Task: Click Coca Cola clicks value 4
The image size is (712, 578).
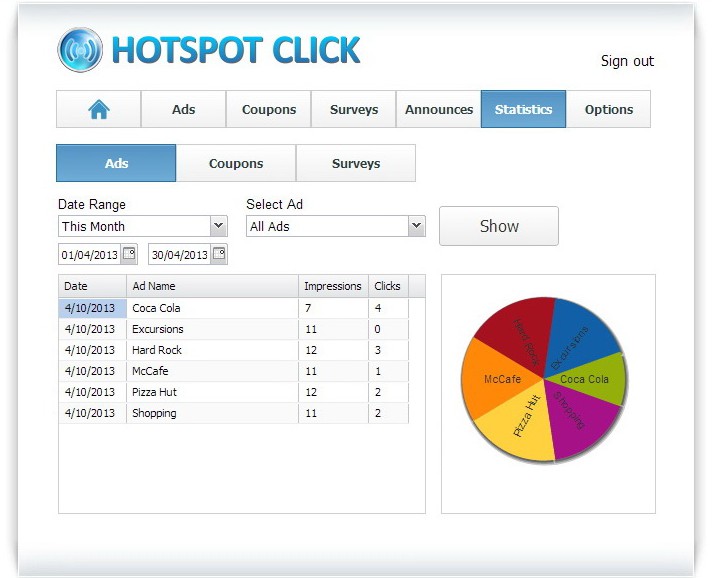Action: [378, 308]
